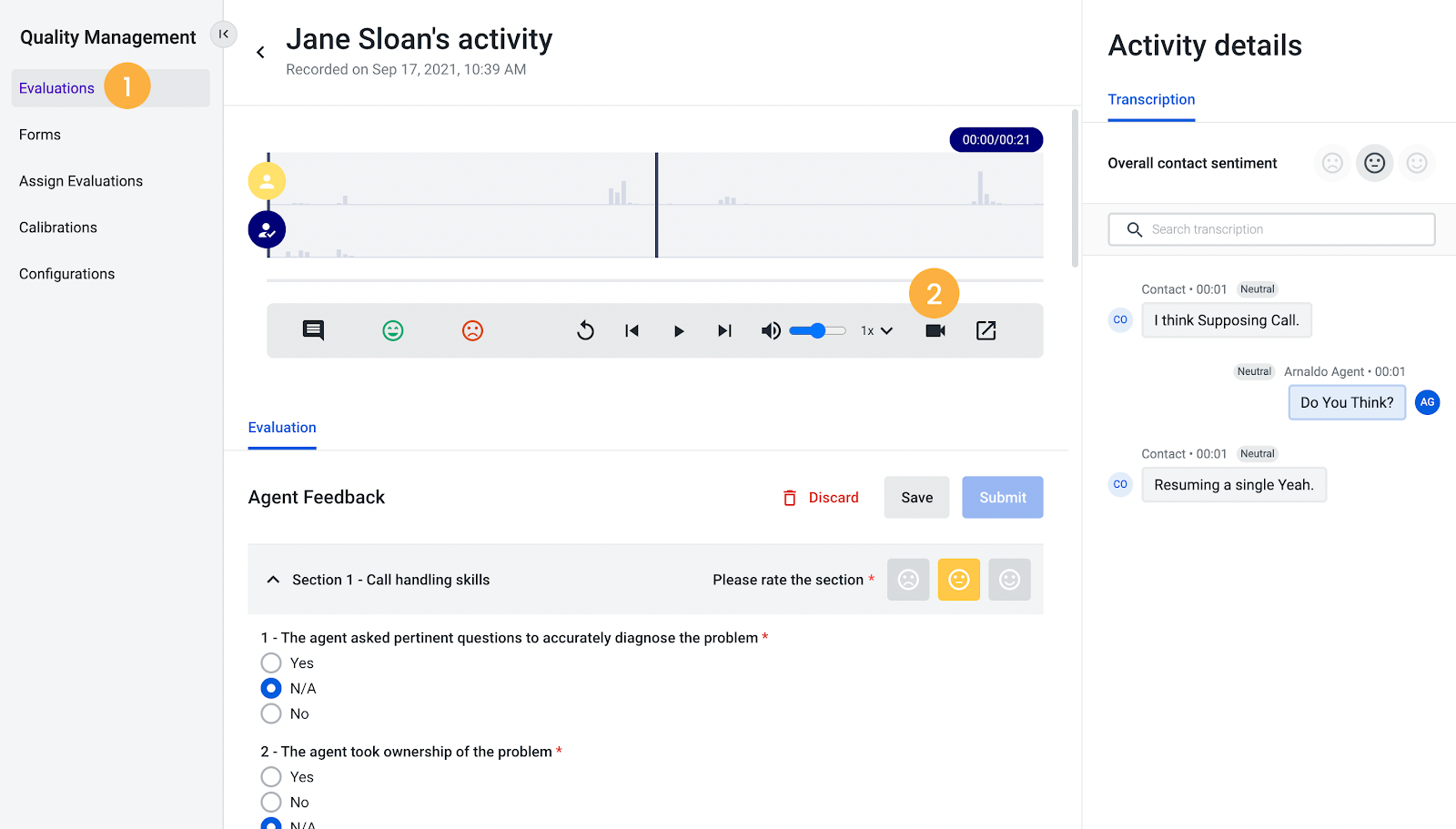1456x829 pixels.
Task: Click the yellow contact avatar on waveform
Action: point(267,181)
